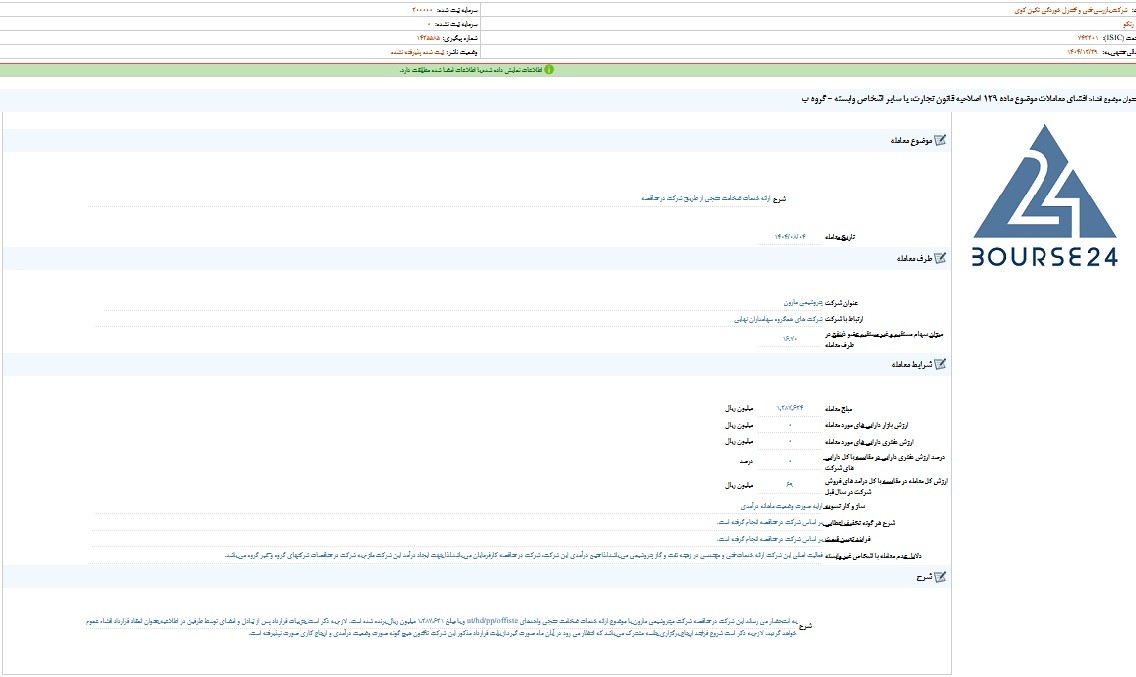
Task: Select the green notice bar message text
Action: 471,70
